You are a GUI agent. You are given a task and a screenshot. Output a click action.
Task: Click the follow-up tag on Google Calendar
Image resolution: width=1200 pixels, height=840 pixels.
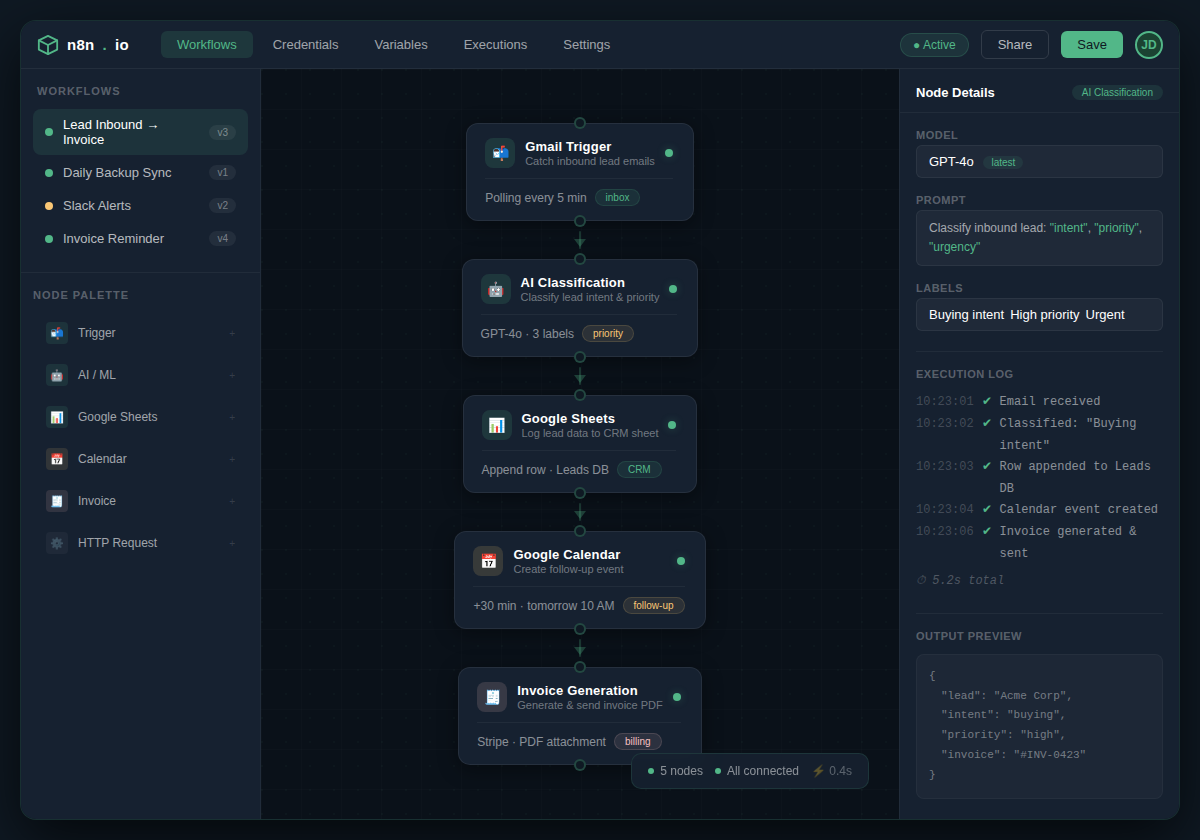pos(654,605)
